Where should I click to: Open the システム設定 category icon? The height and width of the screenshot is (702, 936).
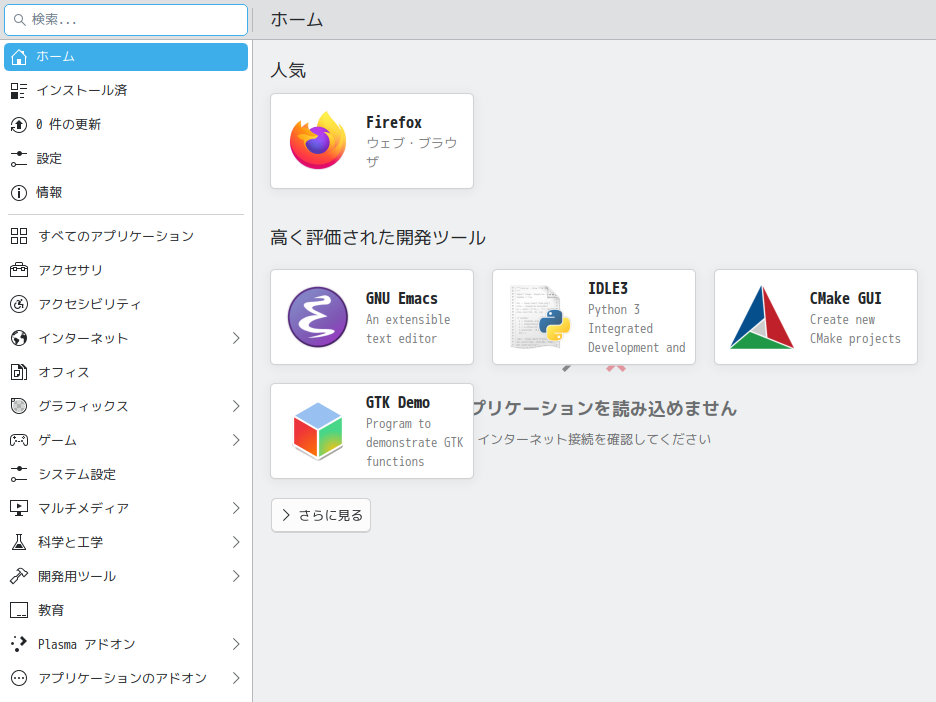tap(17, 473)
